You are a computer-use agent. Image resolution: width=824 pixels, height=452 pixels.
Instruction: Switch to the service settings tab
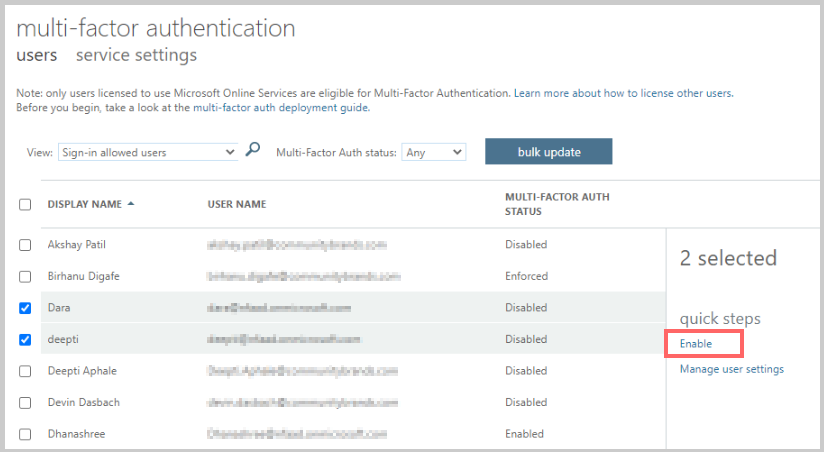tap(137, 55)
